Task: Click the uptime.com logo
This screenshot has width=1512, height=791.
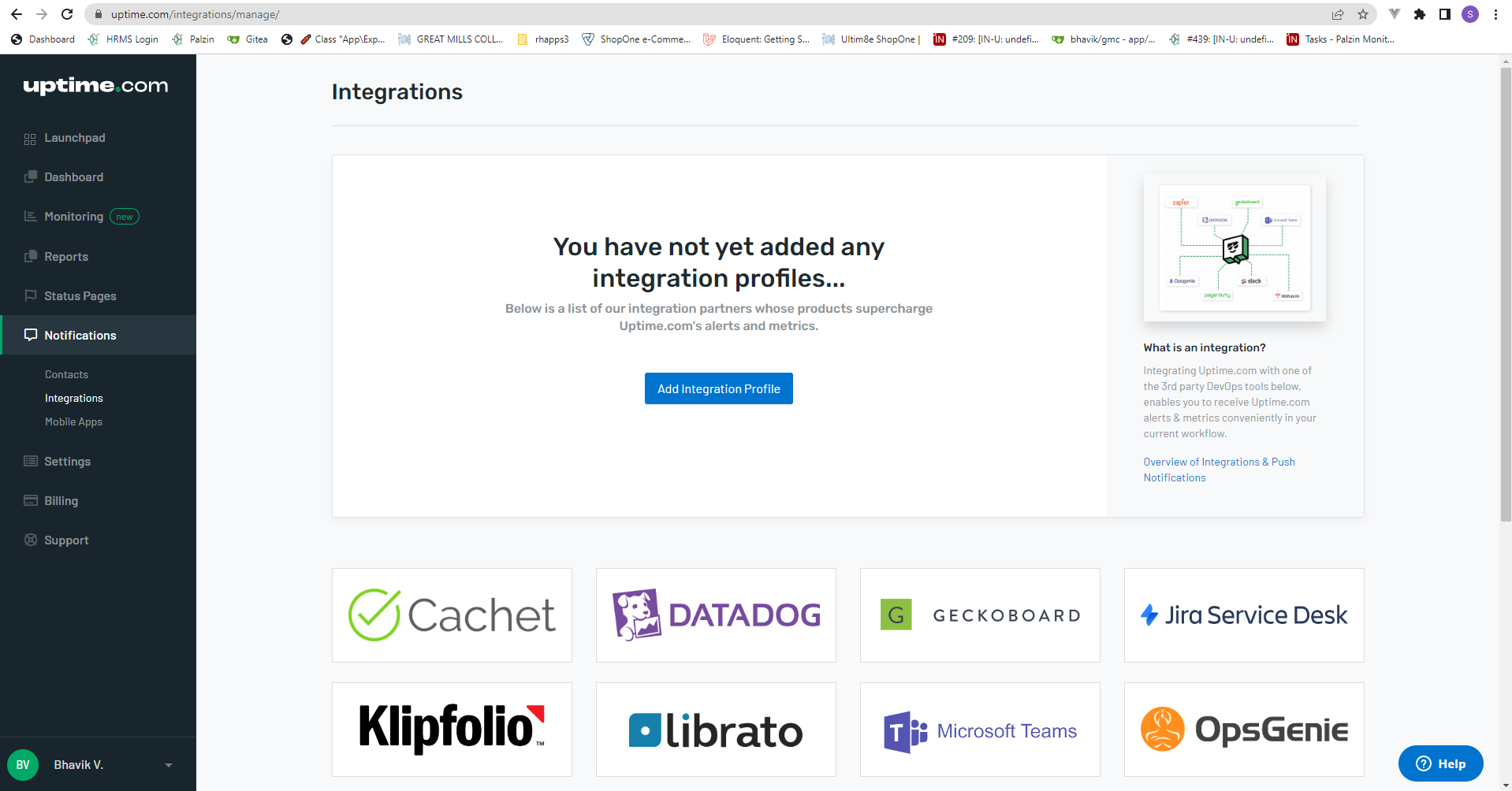Action: pos(95,86)
